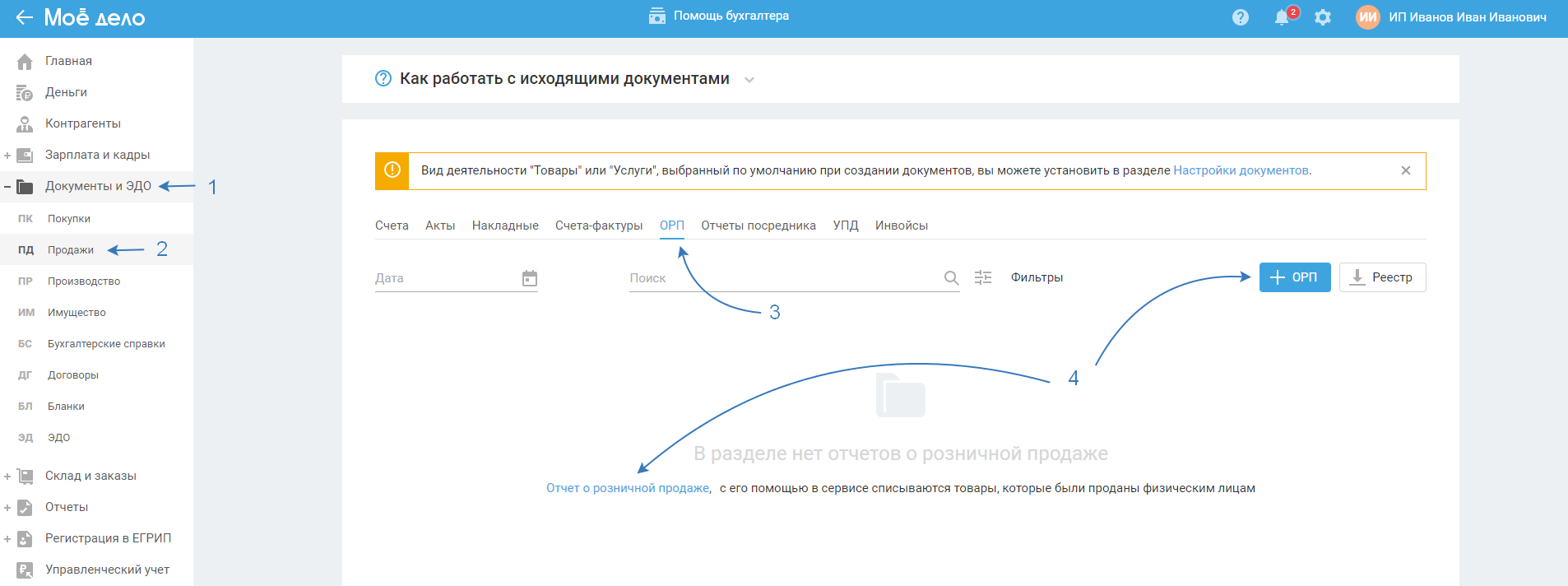1568x586 pixels.
Task: Click the Документы и ЭДО folder icon
Action: tap(25, 186)
